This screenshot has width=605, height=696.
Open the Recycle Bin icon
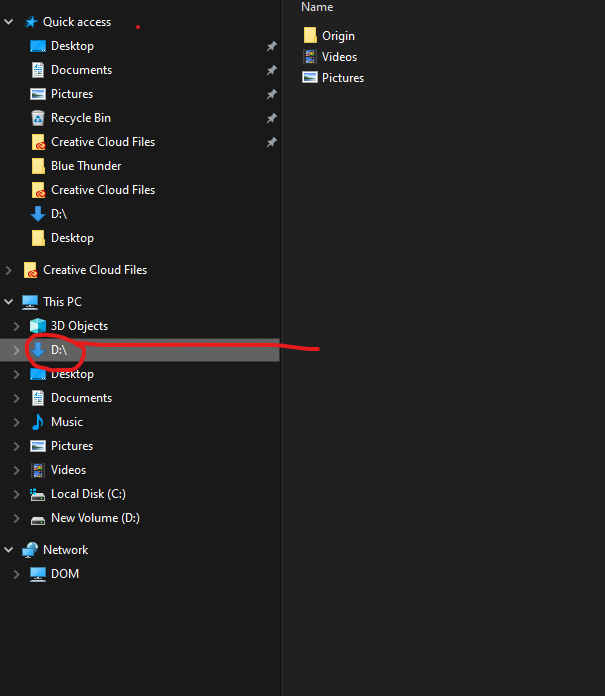pyautogui.click(x=38, y=118)
